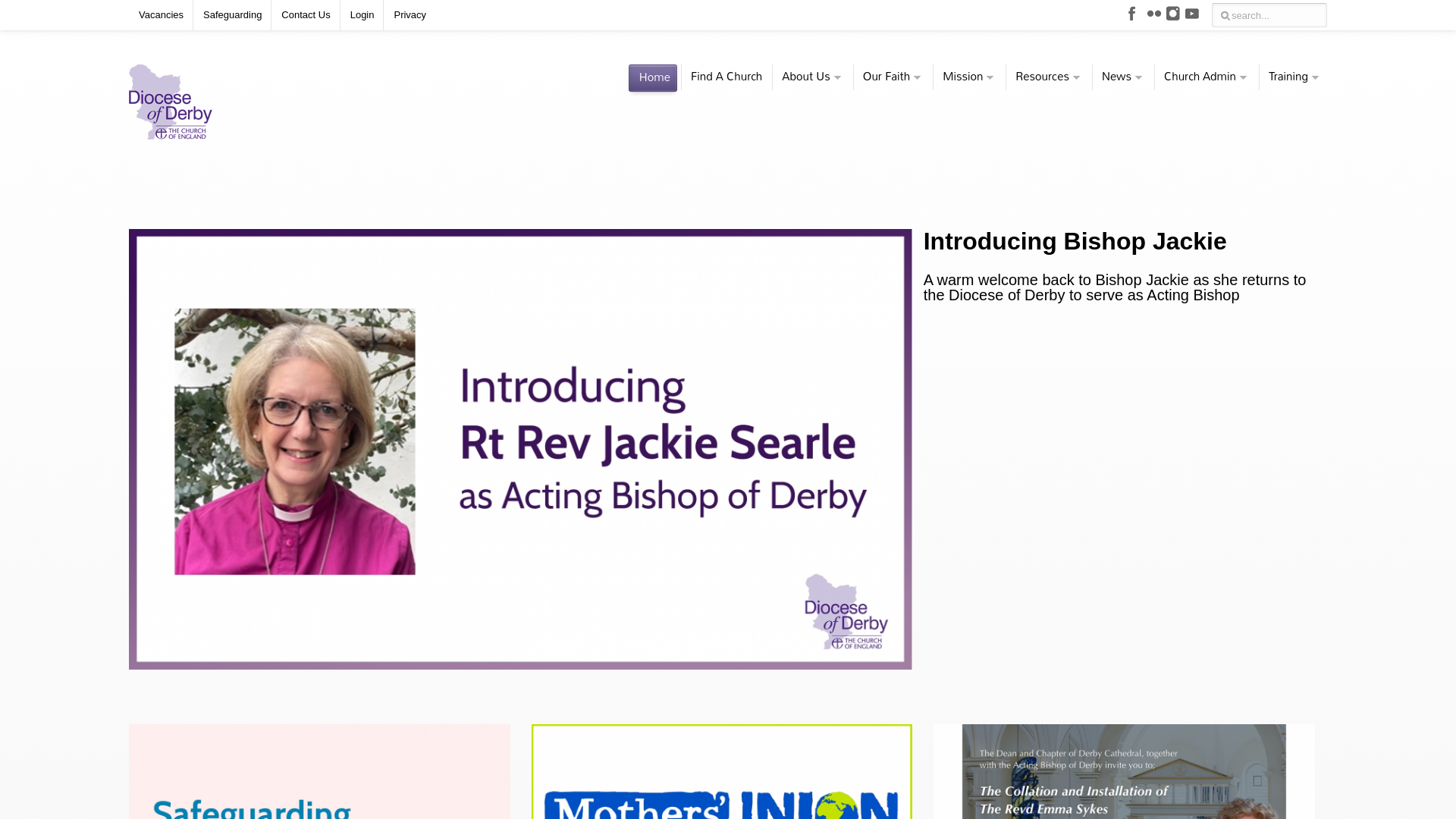
Task: Click the magnifier icon in search box
Action: tap(1224, 16)
